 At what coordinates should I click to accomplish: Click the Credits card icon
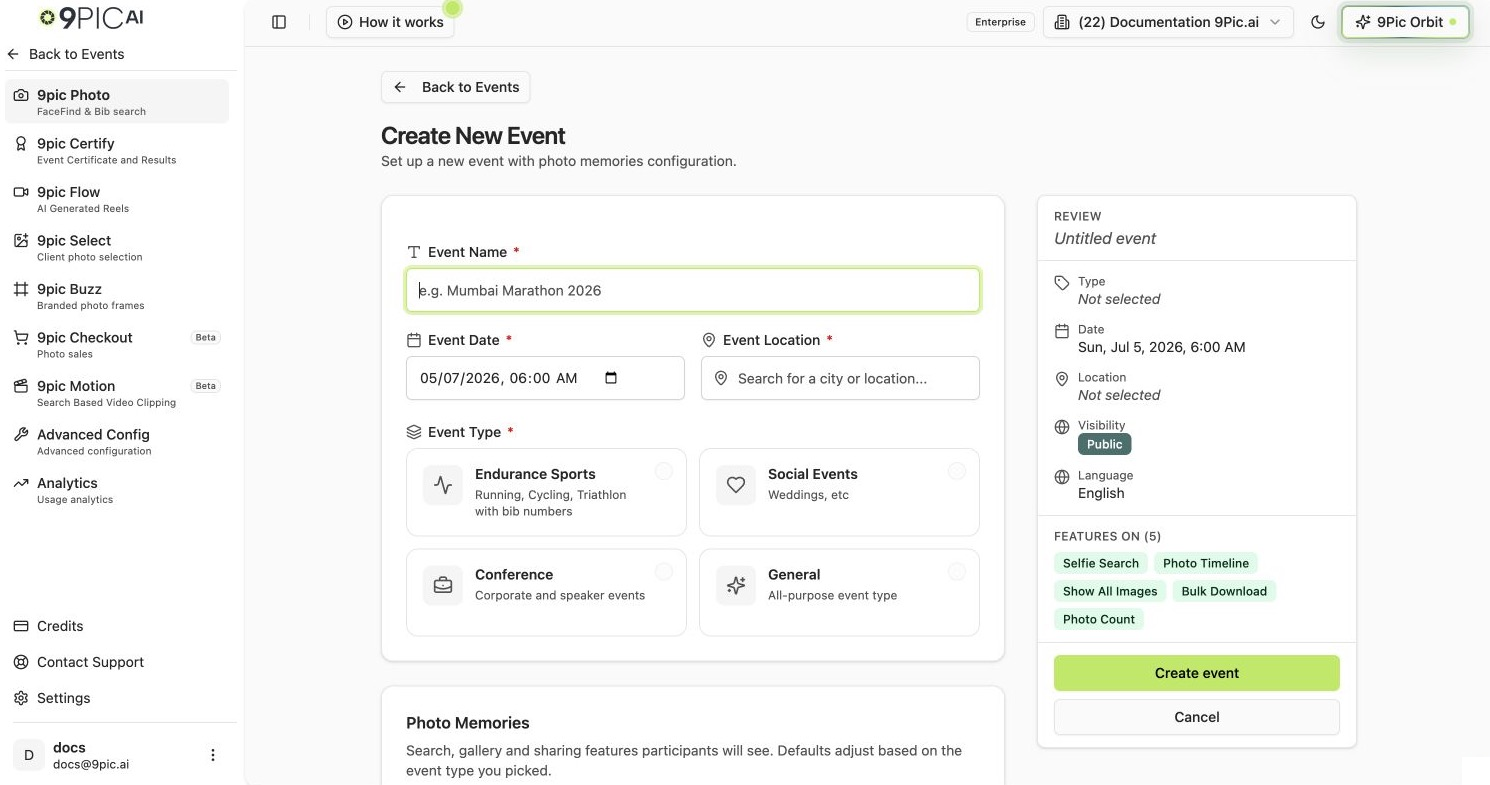click(20, 626)
